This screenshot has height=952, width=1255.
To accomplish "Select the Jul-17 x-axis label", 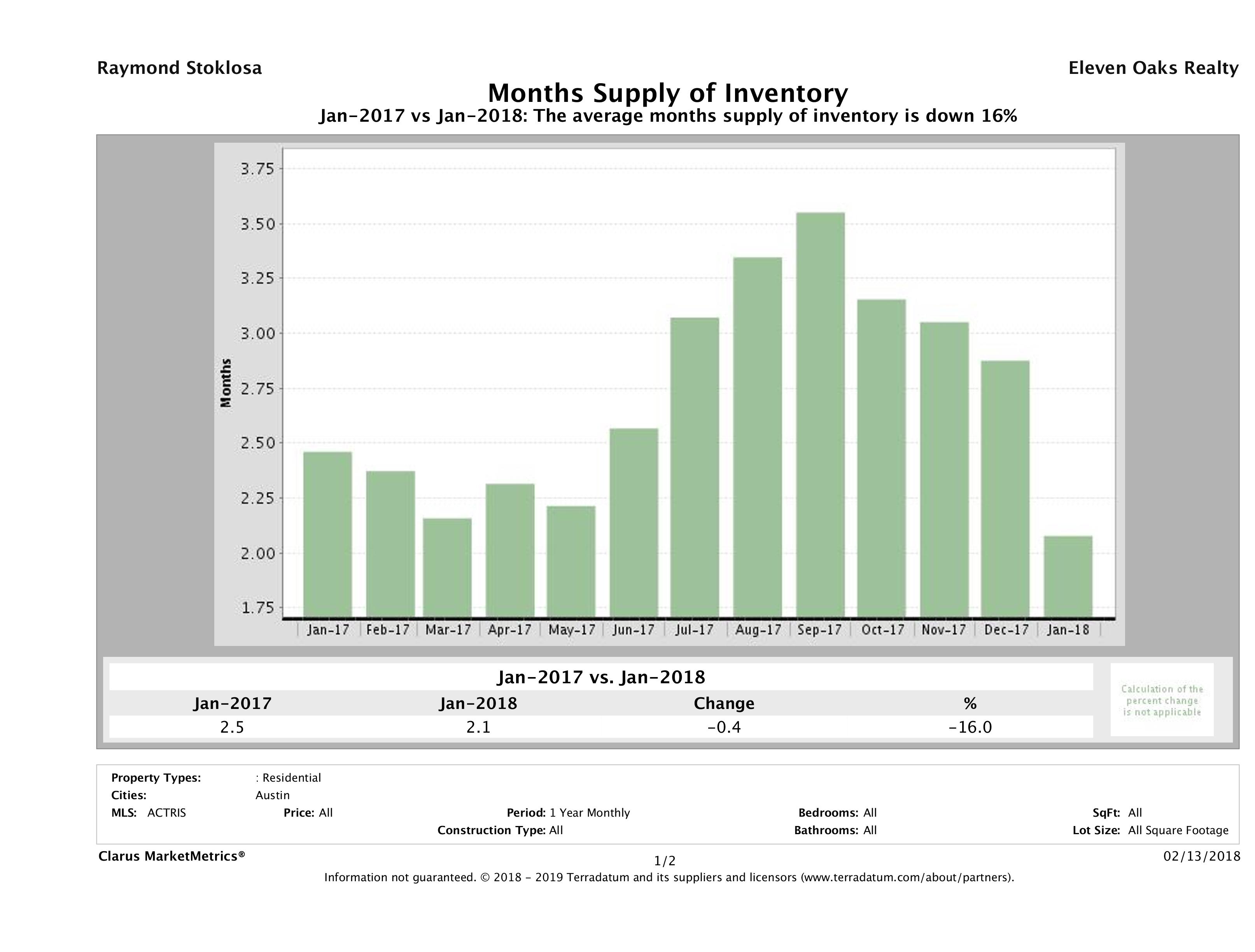I will coord(695,630).
